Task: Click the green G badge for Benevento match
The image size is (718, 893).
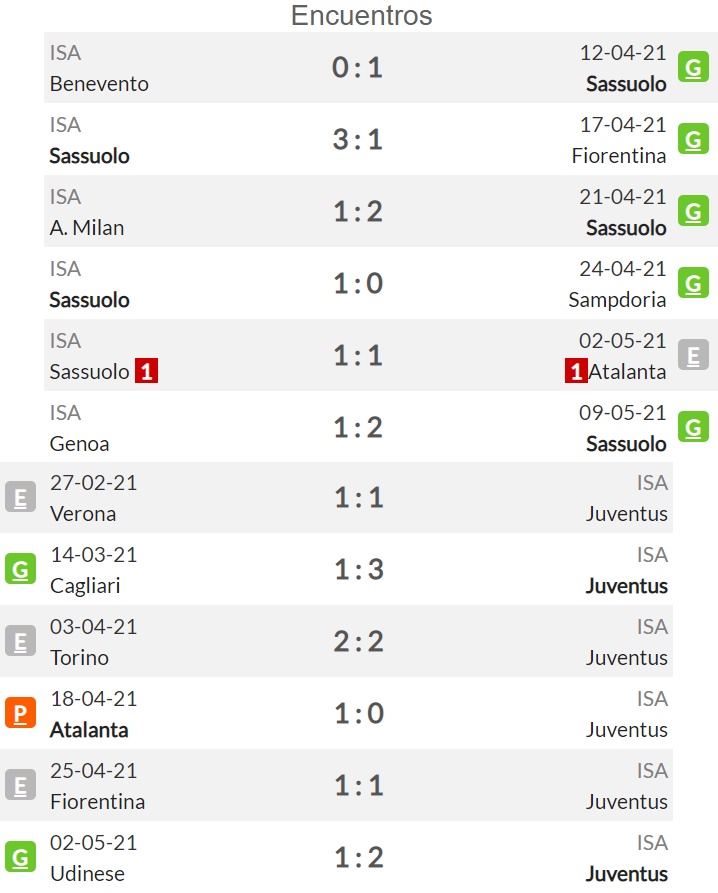Action: pos(693,67)
